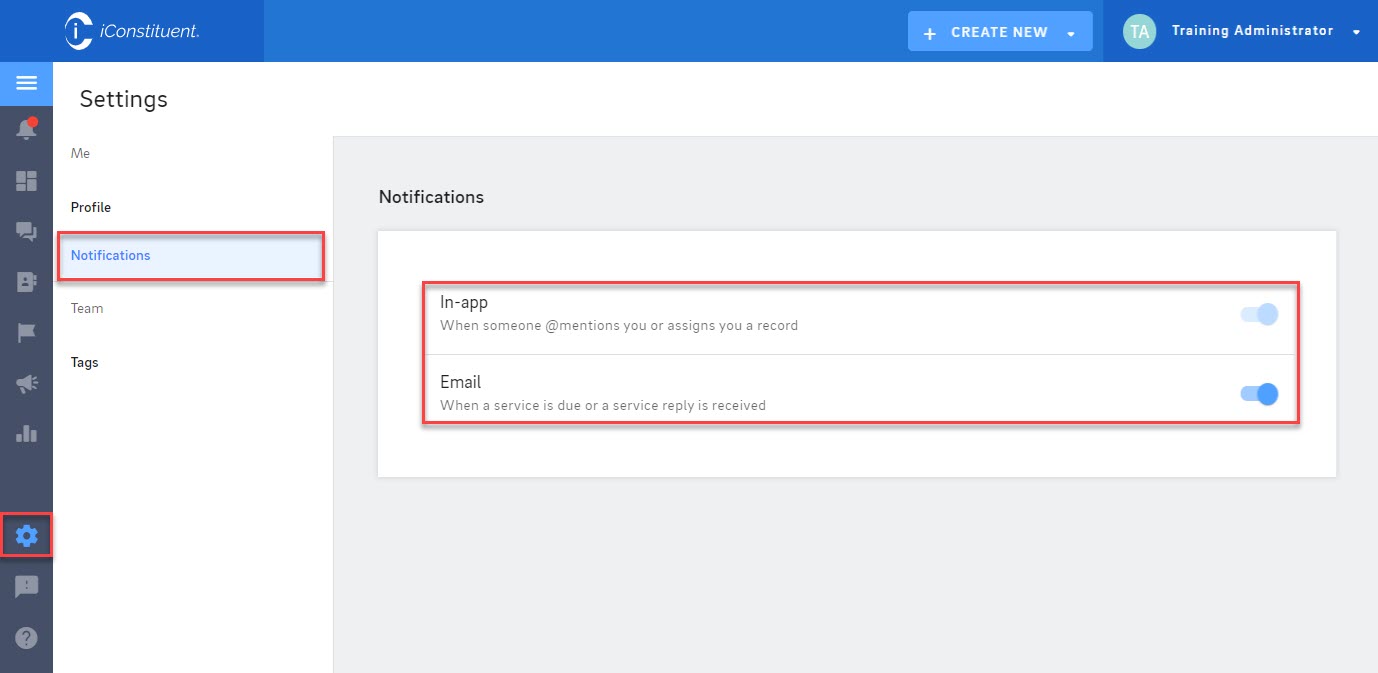Click the iConstituent logo
Viewport: 1378px width, 673px height.
pyautogui.click(x=132, y=31)
